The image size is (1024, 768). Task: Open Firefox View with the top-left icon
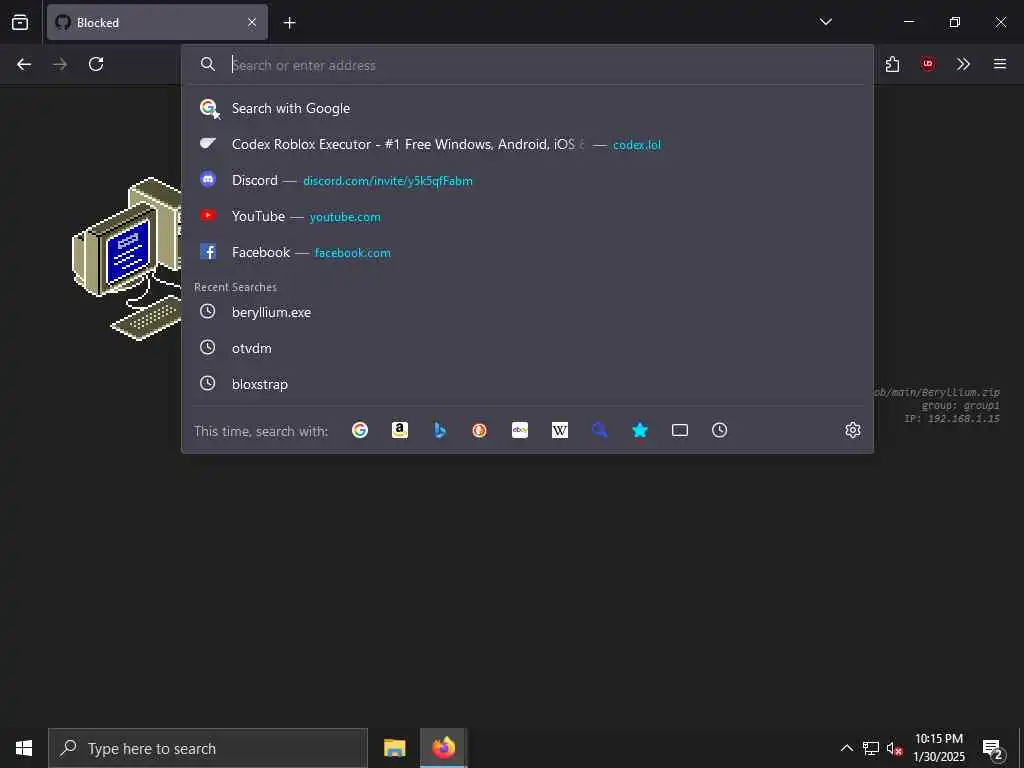click(x=20, y=22)
